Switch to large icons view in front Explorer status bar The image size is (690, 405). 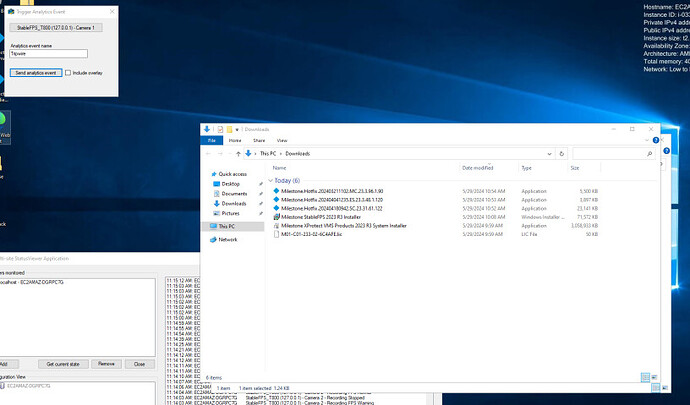(x=654, y=377)
